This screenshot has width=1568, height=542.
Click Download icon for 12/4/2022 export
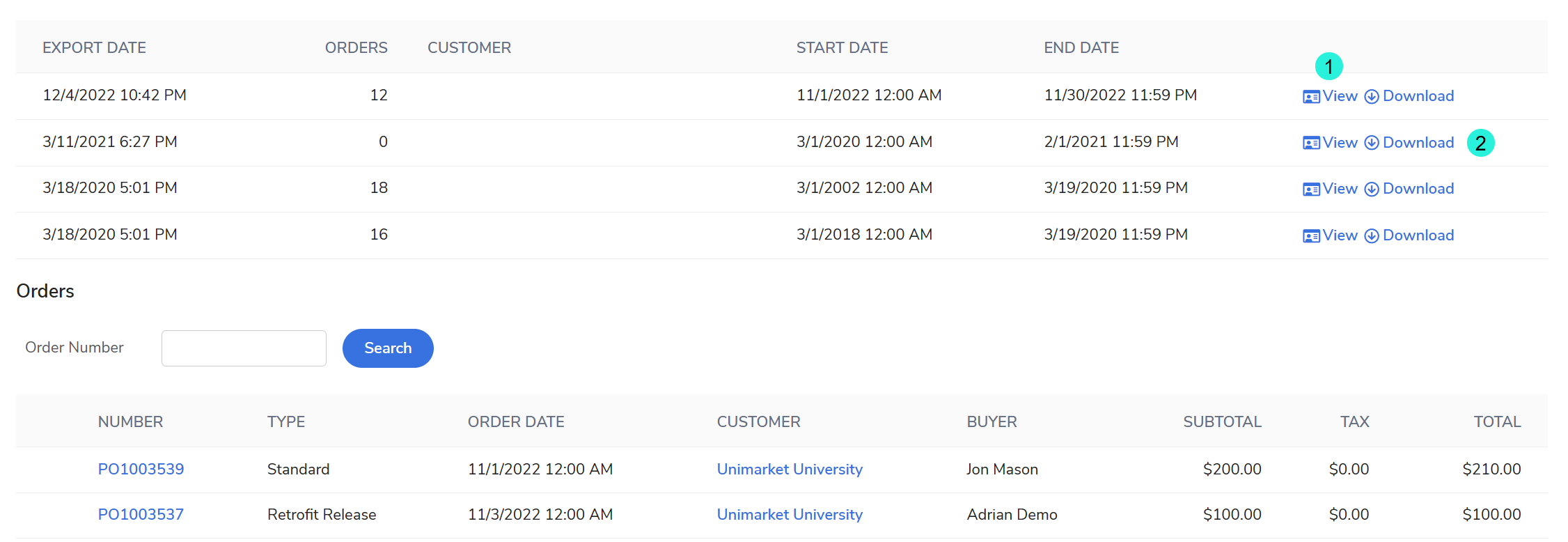(1371, 97)
